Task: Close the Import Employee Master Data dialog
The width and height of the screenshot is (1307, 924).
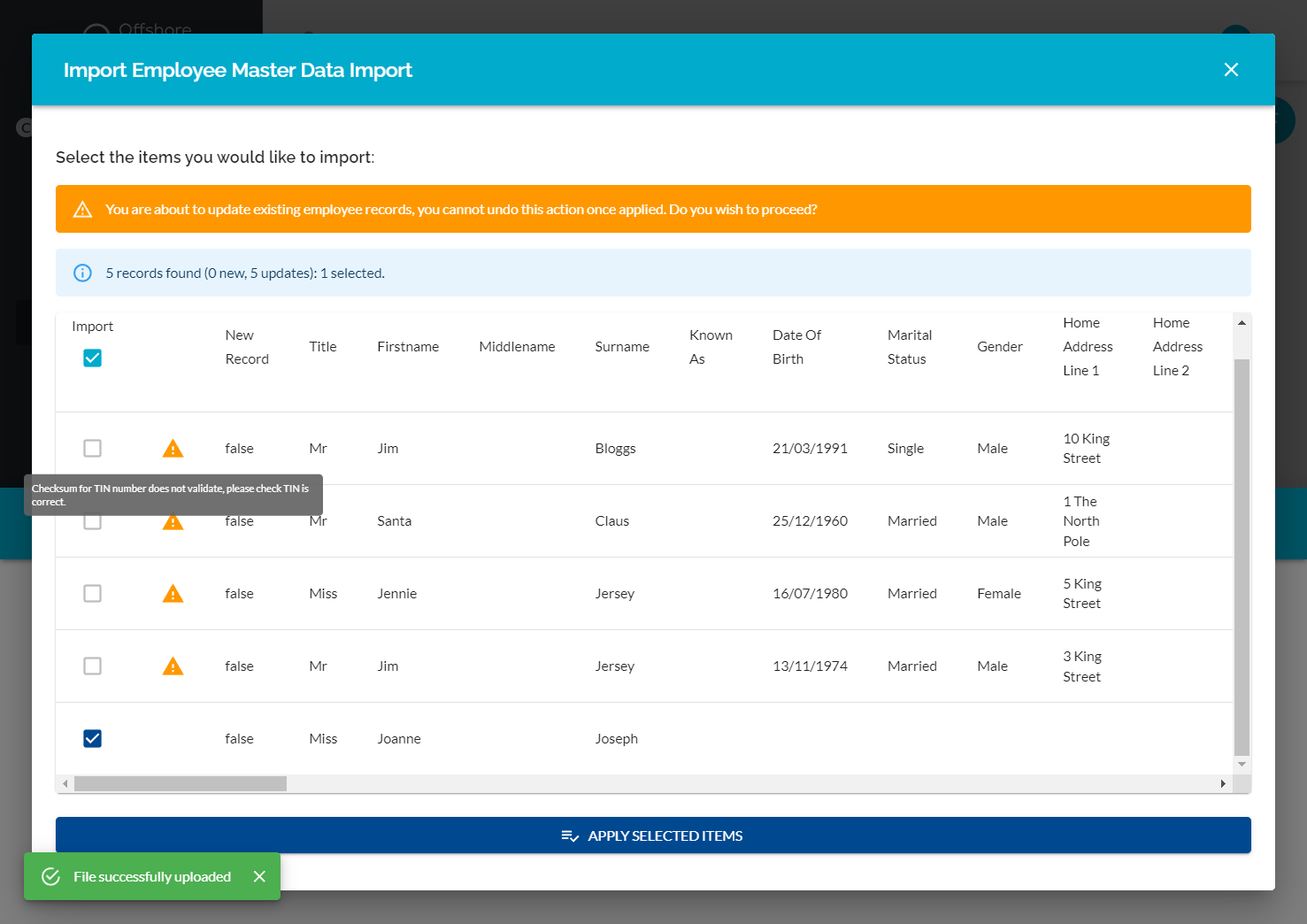Action: (1231, 70)
